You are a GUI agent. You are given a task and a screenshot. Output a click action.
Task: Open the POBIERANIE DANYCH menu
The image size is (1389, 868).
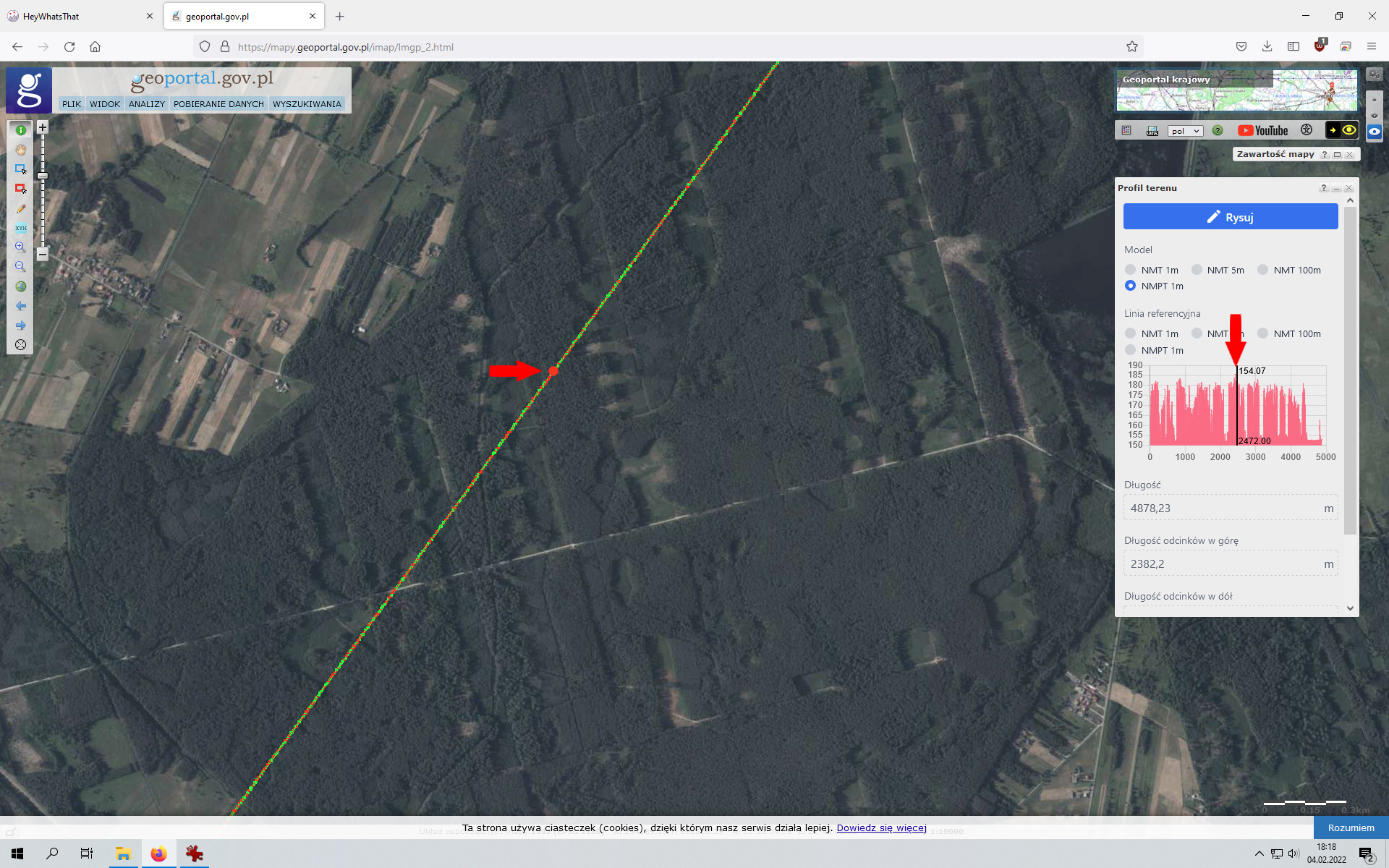pyautogui.click(x=218, y=104)
